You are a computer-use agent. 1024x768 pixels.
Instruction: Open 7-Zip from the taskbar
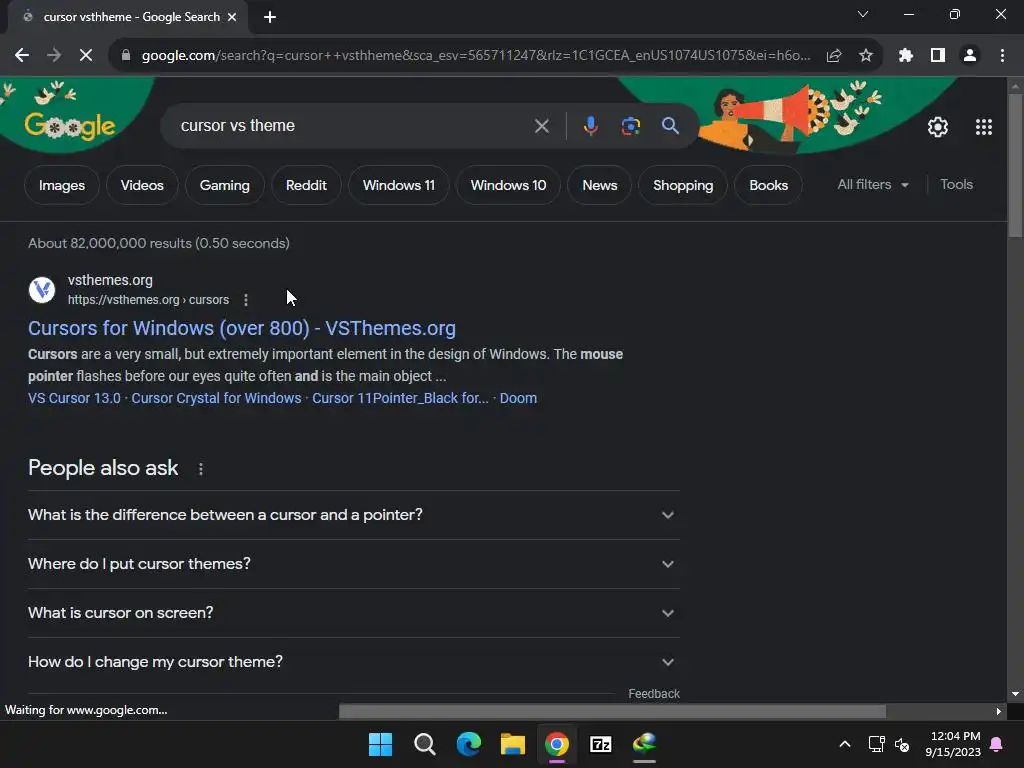(600, 744)
